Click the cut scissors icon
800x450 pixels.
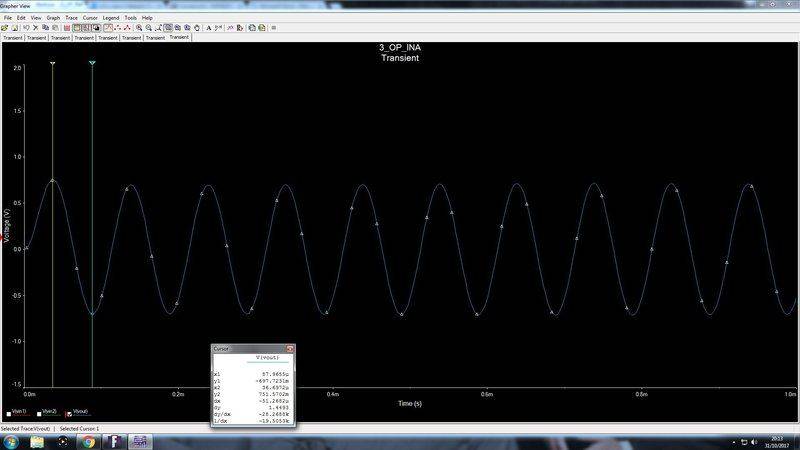pyautogui.click(x=33, y=28)
